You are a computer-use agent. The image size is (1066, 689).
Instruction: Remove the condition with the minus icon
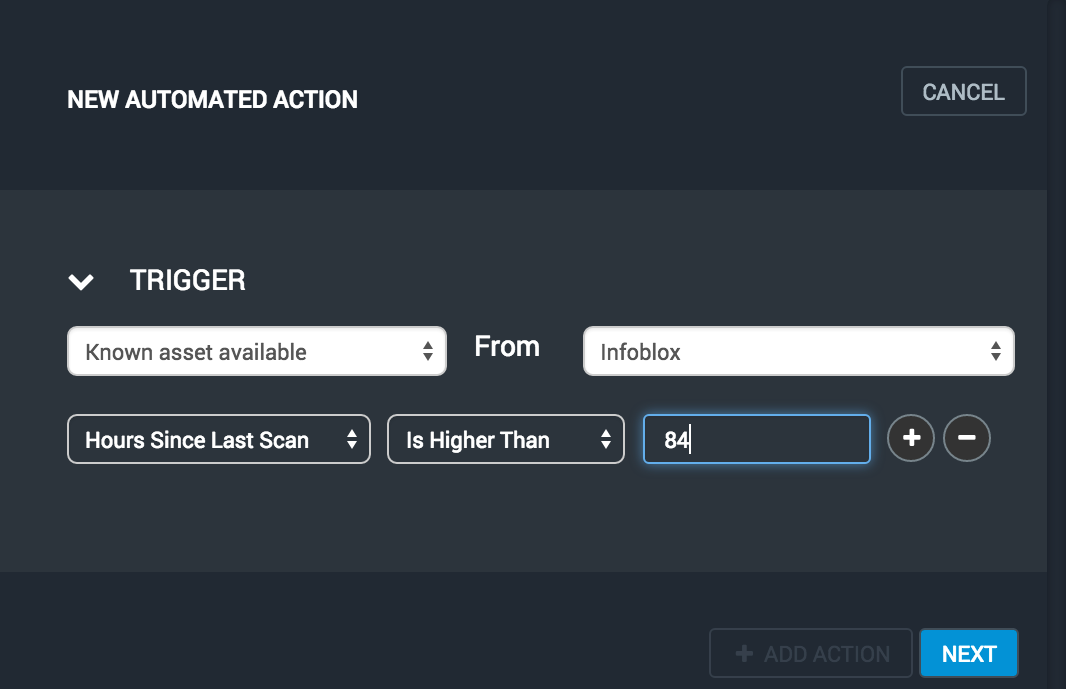click(967, 439)
